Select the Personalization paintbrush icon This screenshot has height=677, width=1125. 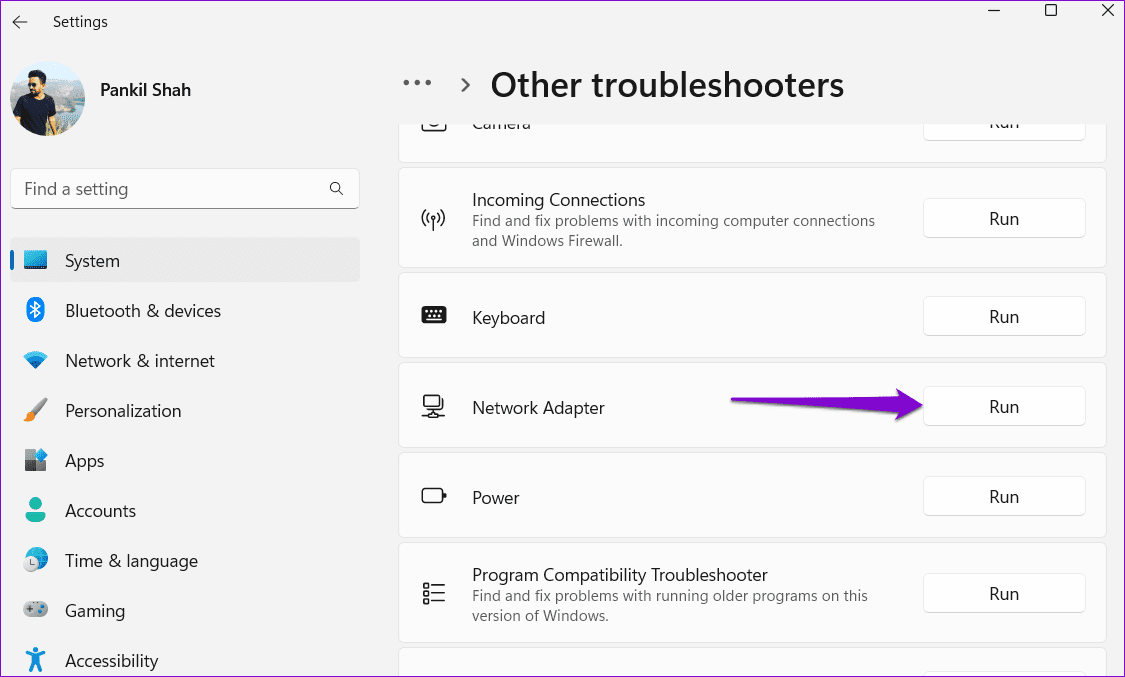click(36, 411)
